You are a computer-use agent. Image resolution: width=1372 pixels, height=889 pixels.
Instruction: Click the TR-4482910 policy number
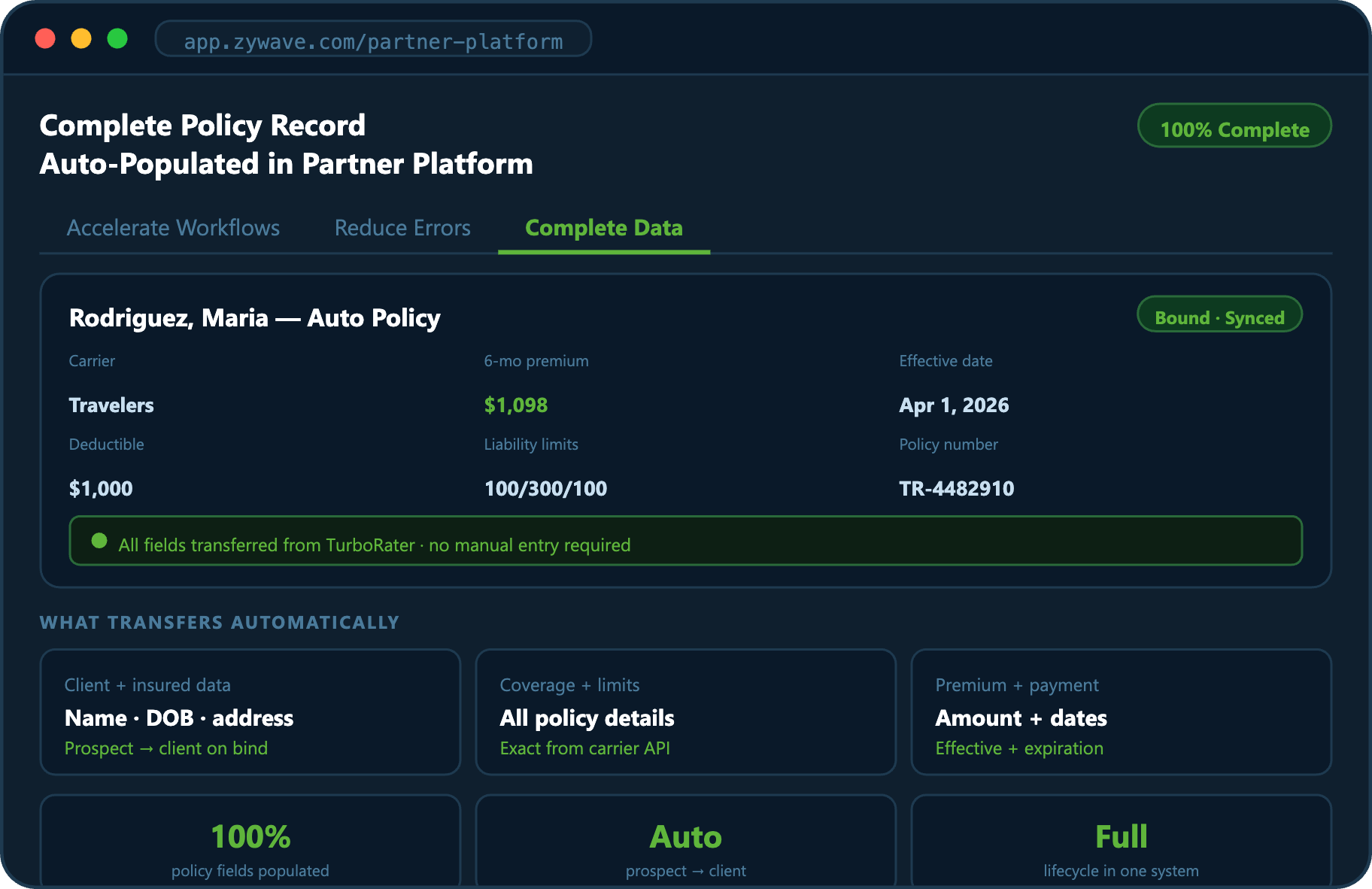point(956,489)
